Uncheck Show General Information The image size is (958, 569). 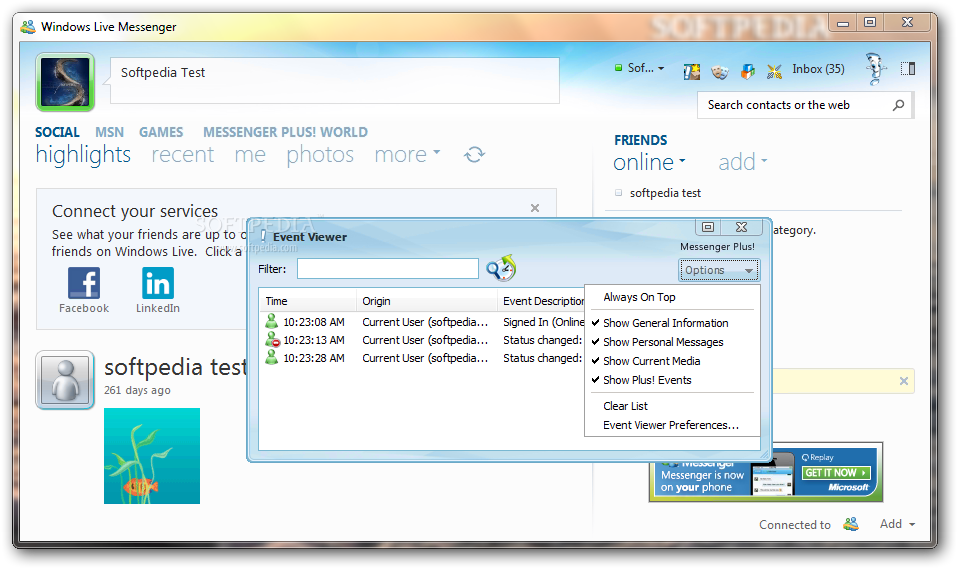(672, 323)
